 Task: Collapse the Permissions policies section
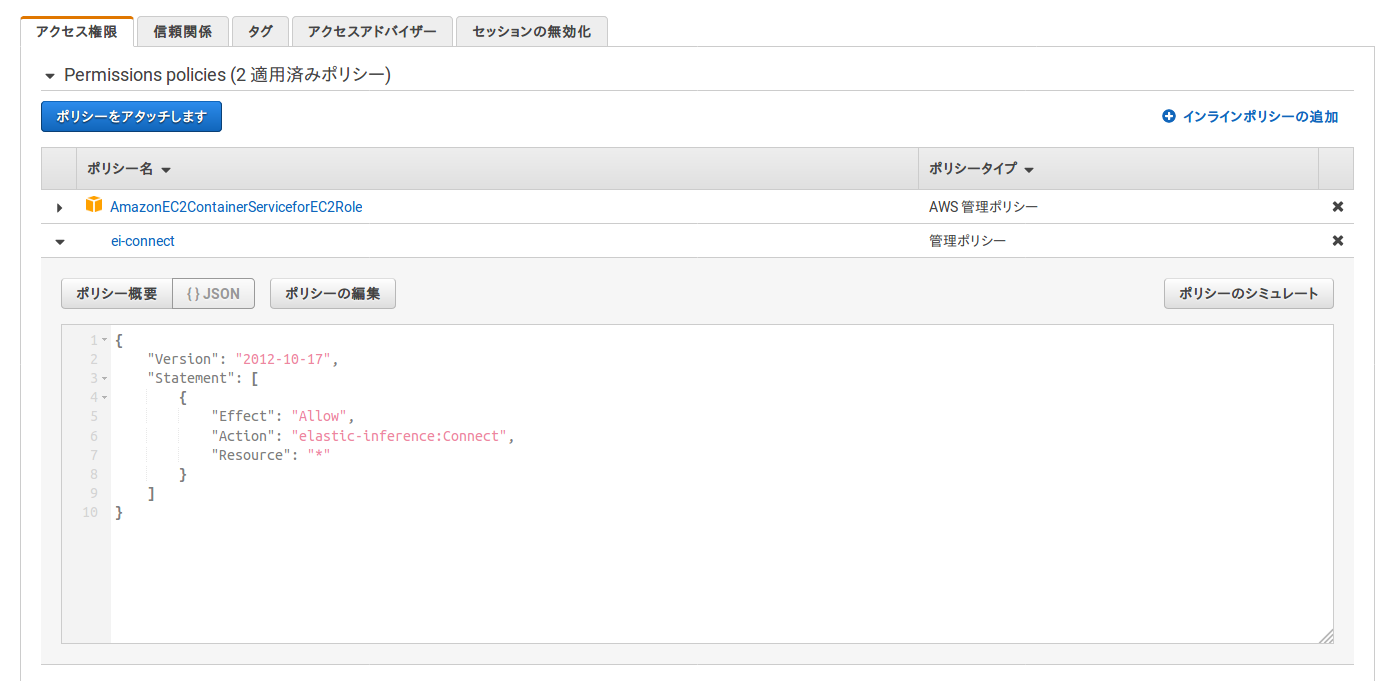(49, 73)
